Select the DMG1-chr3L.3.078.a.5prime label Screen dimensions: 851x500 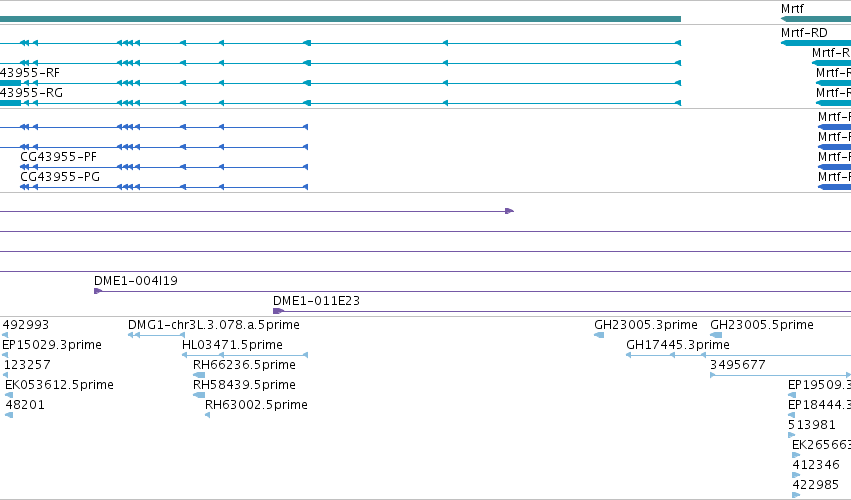pos(214,325)
